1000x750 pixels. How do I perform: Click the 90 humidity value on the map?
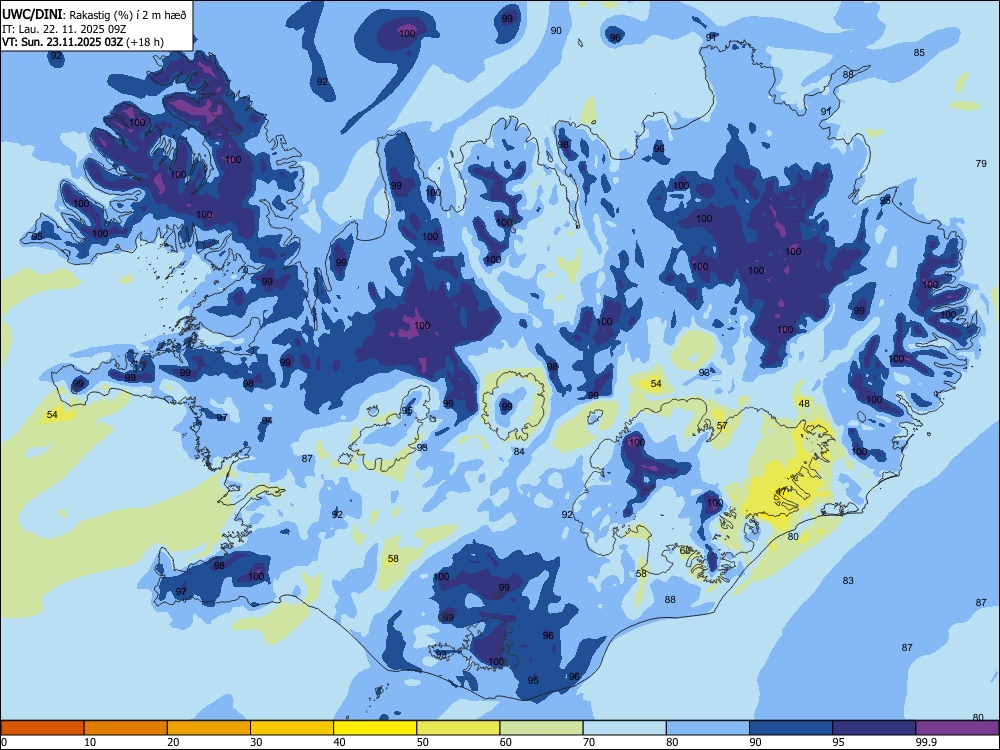[556, 31]
